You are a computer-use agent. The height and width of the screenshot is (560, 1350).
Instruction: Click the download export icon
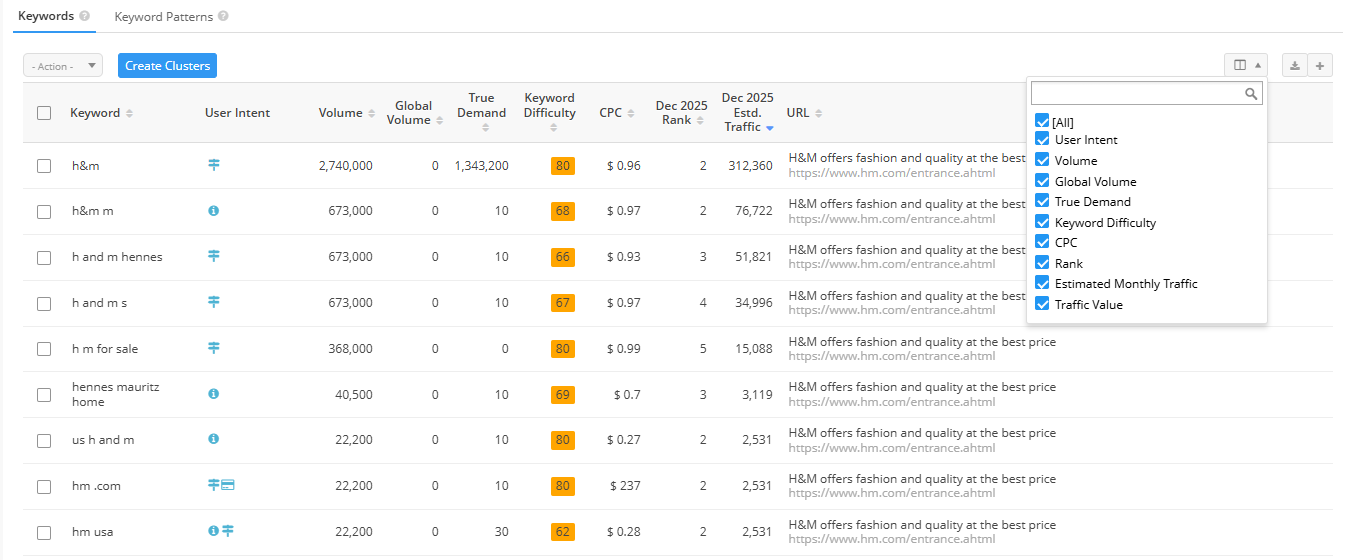pyautogui.click(x=1294, y=66)
